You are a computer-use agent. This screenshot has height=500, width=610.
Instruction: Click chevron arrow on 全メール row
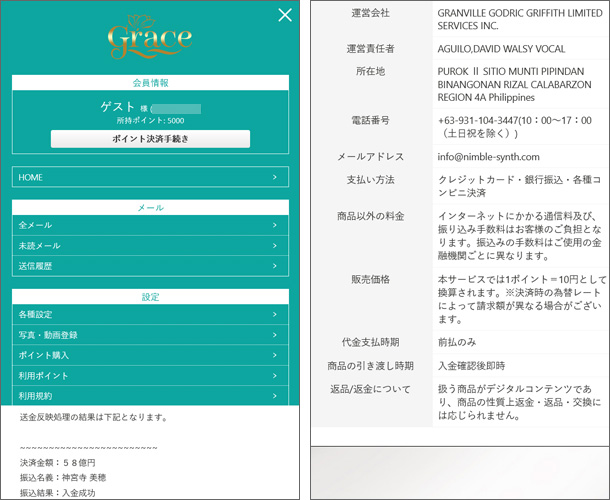[x=274, y=226]
